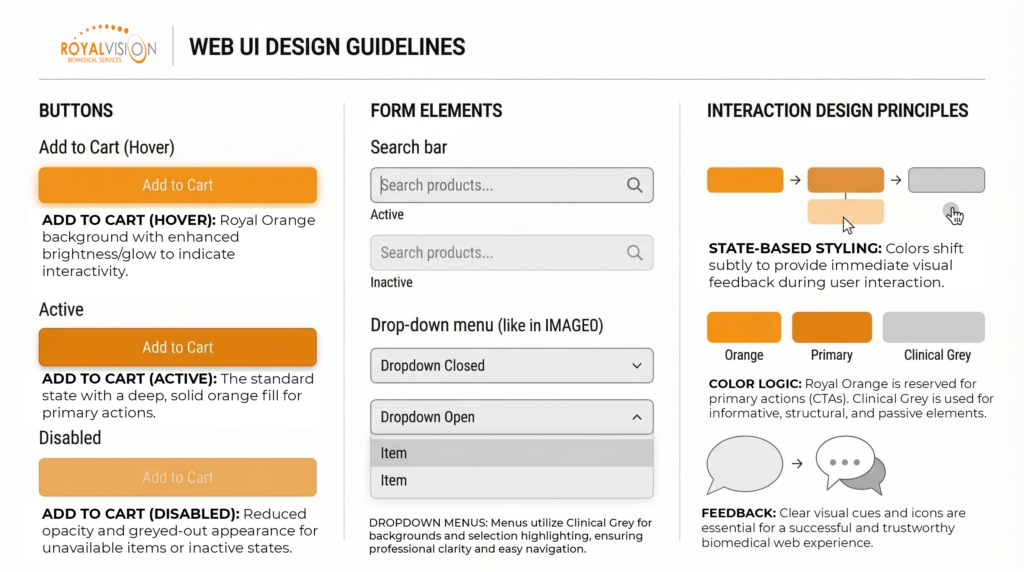Viewport: 1024px width, 572px height.
Task: Click the arrow between the speech bubbles
Action: (798, 464)
